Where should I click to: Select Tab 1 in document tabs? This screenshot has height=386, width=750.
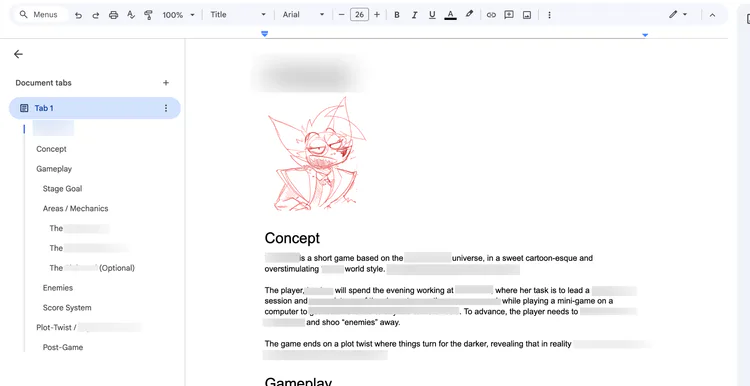coord(95,108)
